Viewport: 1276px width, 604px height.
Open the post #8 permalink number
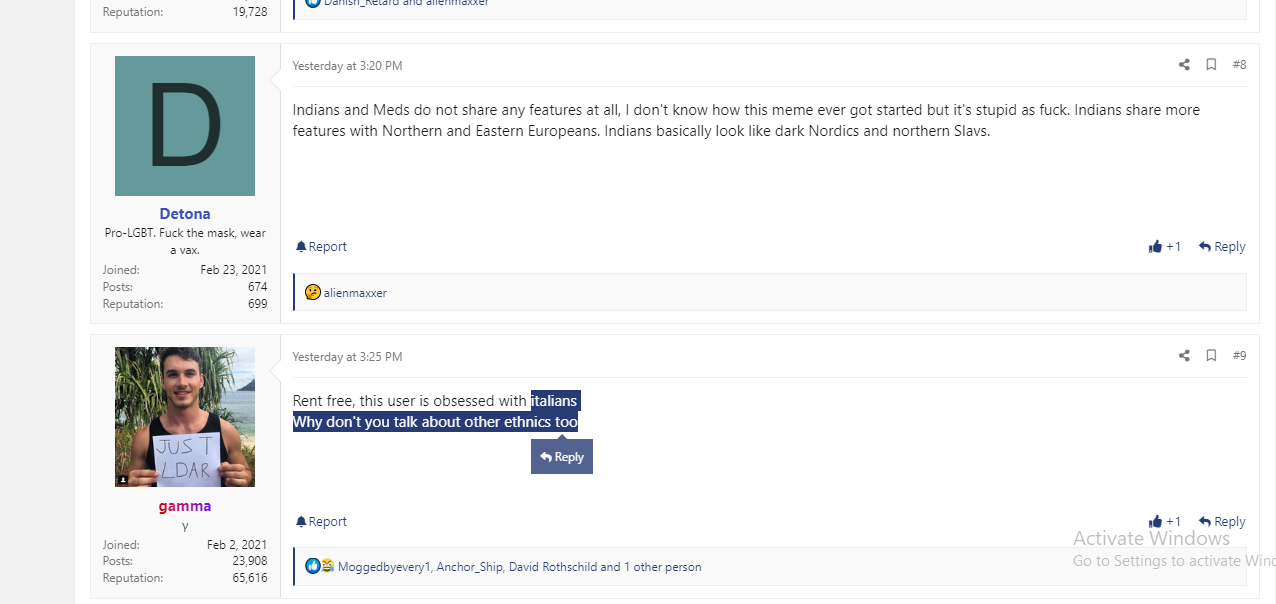click(1239, 65)
